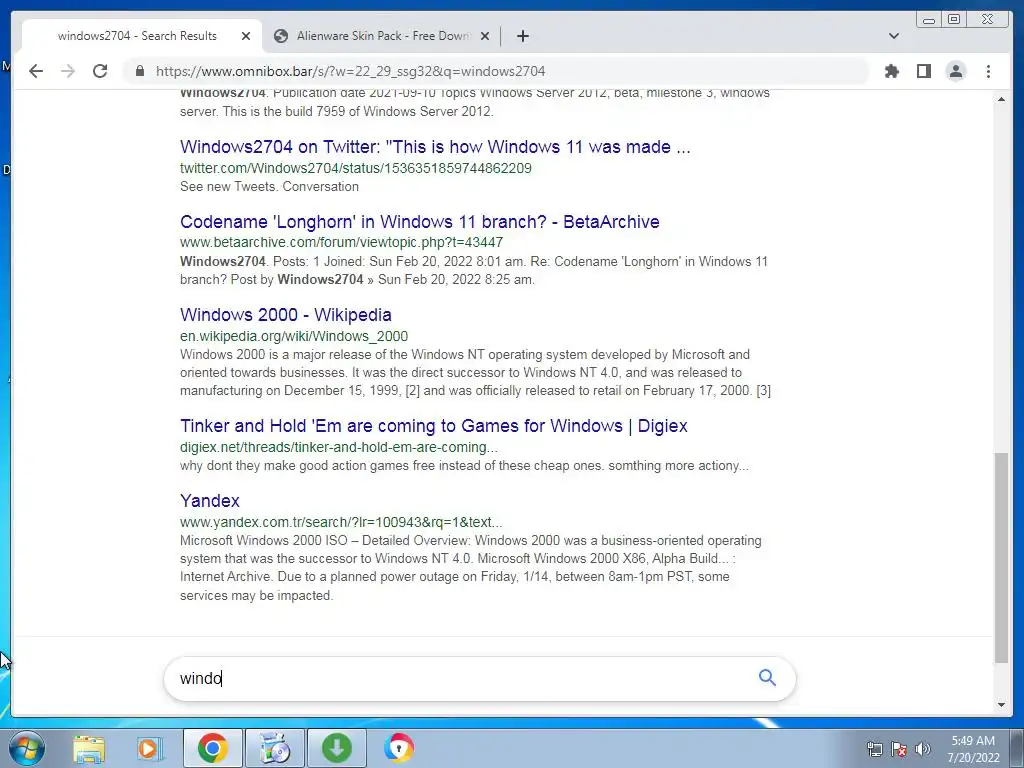Open the Yandex search result
This screenshot has height=768, width=1024.
click(210, 501)
